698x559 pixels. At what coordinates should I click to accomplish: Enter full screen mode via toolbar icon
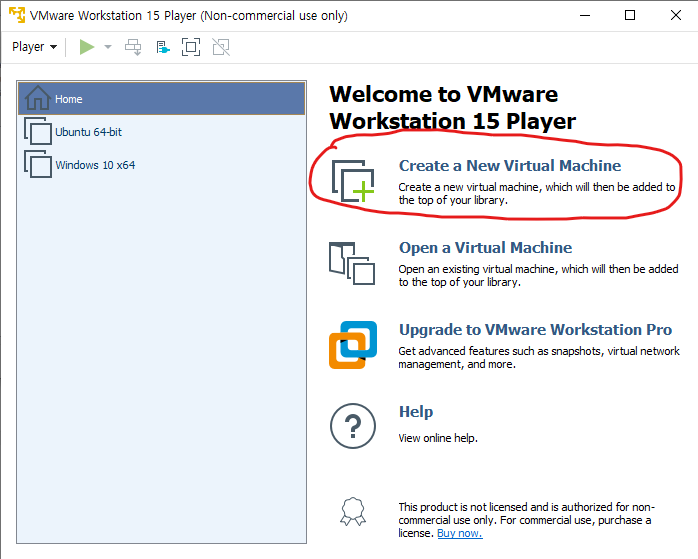click(x=191, y=47)
